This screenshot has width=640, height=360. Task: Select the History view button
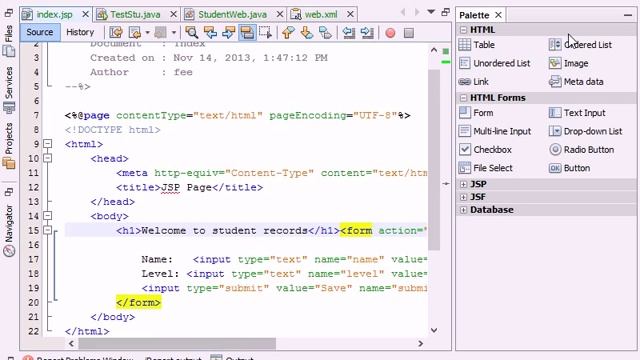(x=80, y=32)
